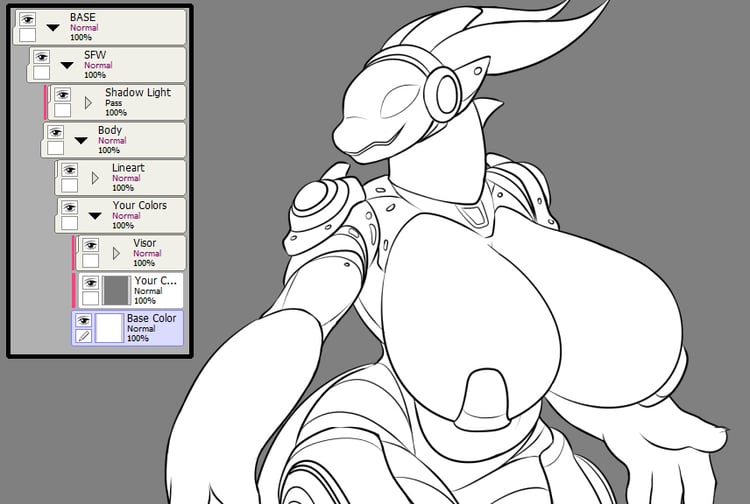This screenshot has width=750, height=504.
Task: Select the Shadow Light folder name
Action: coord(138,92)
